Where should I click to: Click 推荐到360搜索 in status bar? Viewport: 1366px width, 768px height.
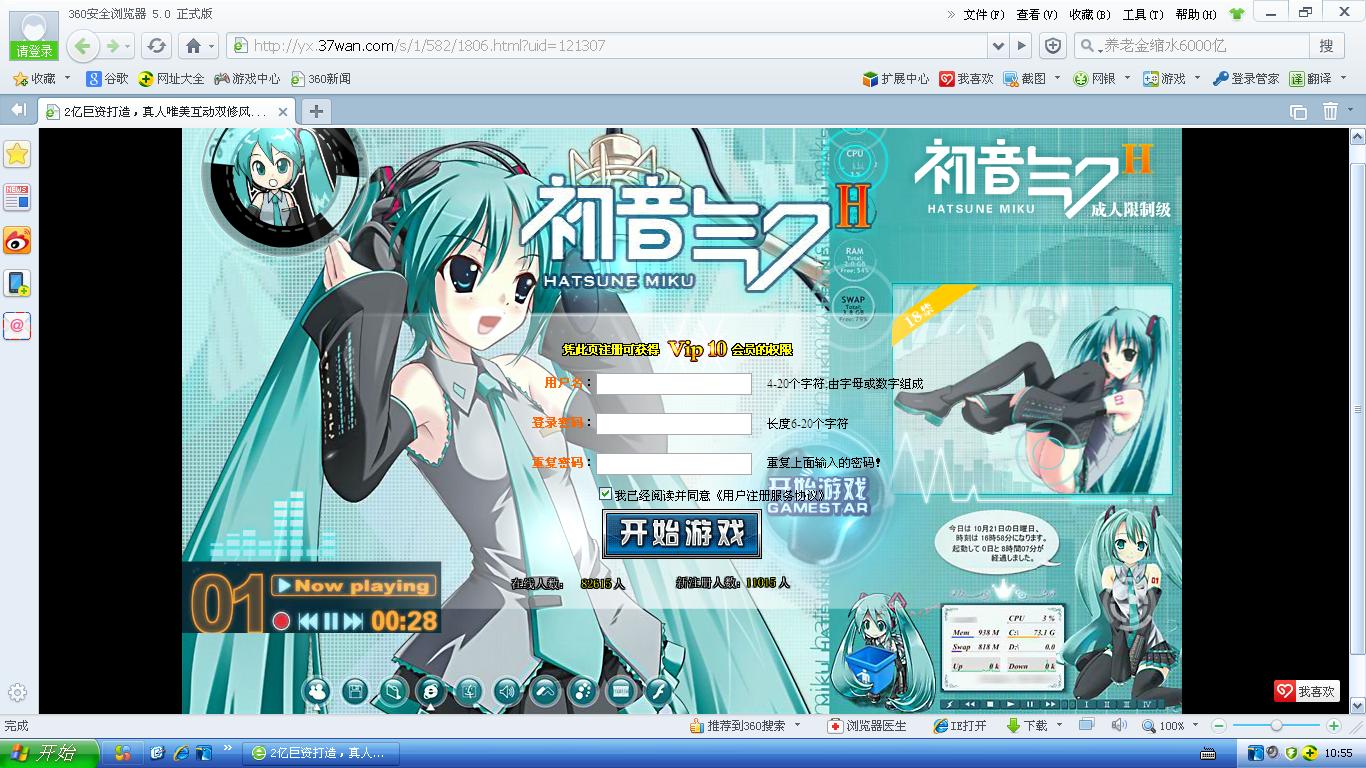click(737, 726)
